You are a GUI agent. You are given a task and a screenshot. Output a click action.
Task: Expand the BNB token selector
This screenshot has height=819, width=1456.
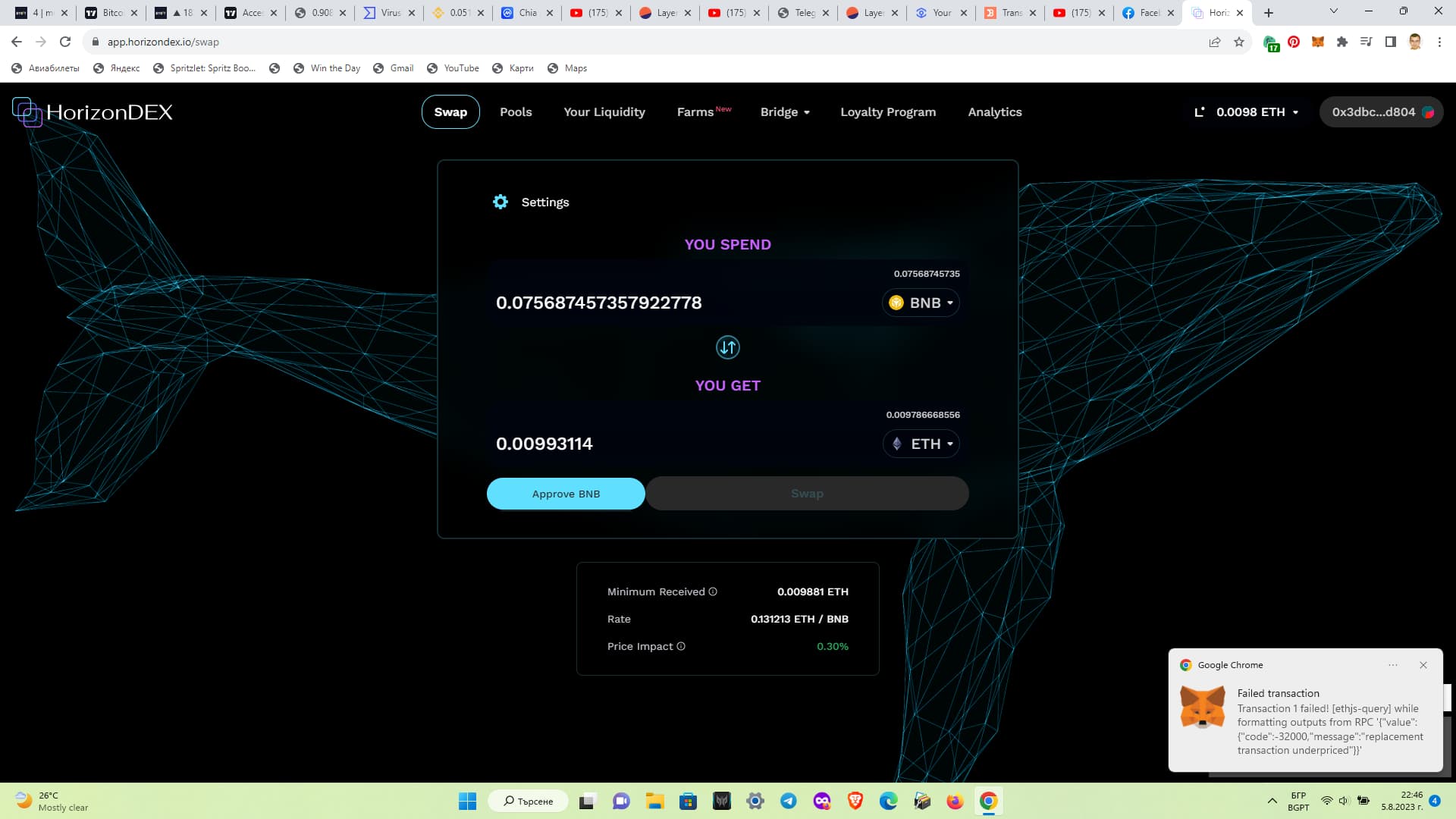(921, 303)
